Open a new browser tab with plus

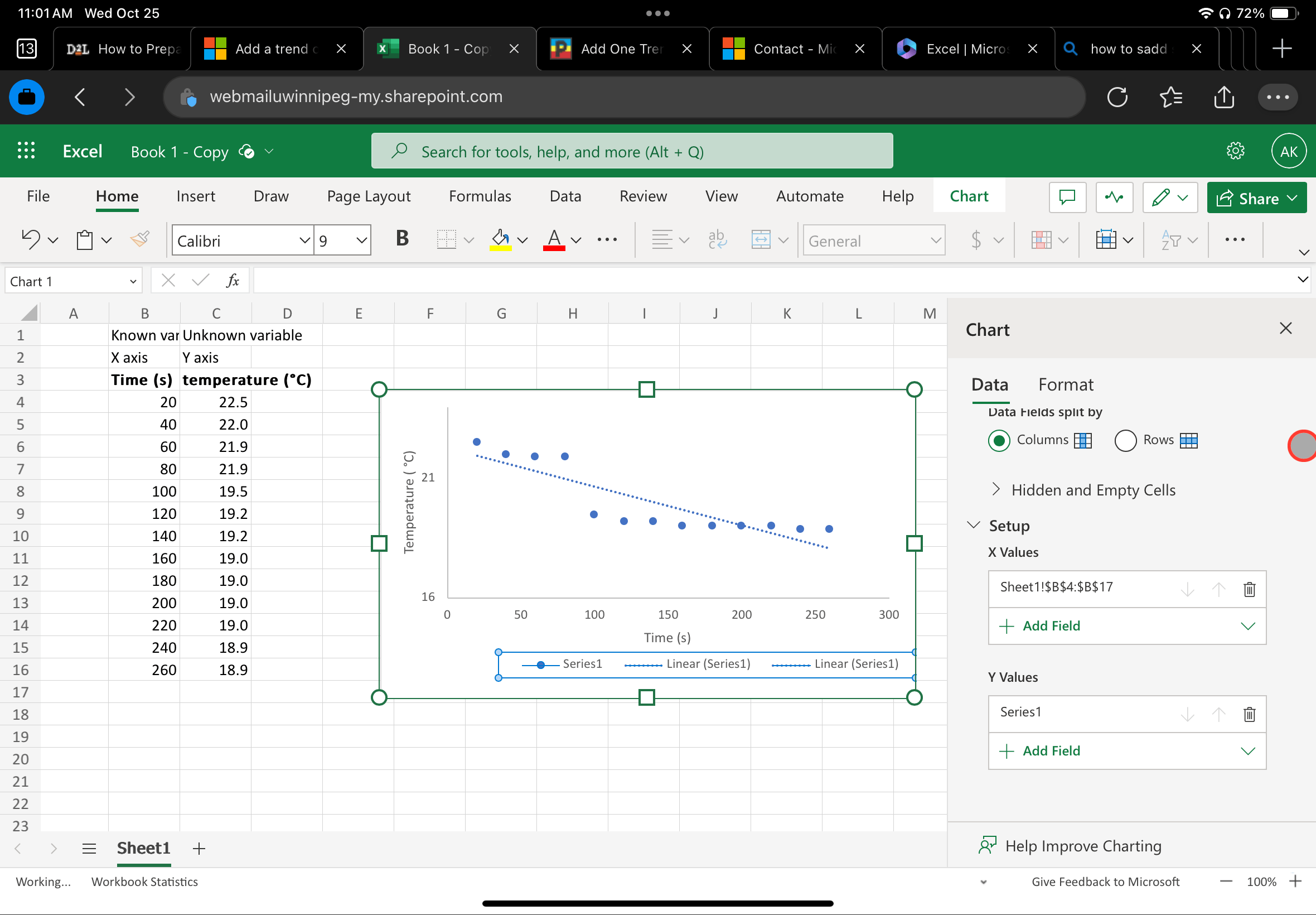point(1281,49)
